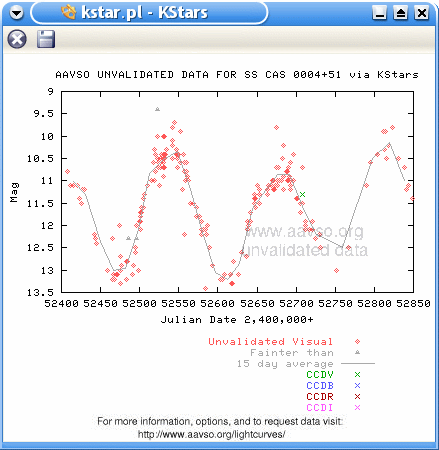This screenshot has width=439, height=450.
Task: Click the dark red CCDR legend cross
Action: pos(357,396)
